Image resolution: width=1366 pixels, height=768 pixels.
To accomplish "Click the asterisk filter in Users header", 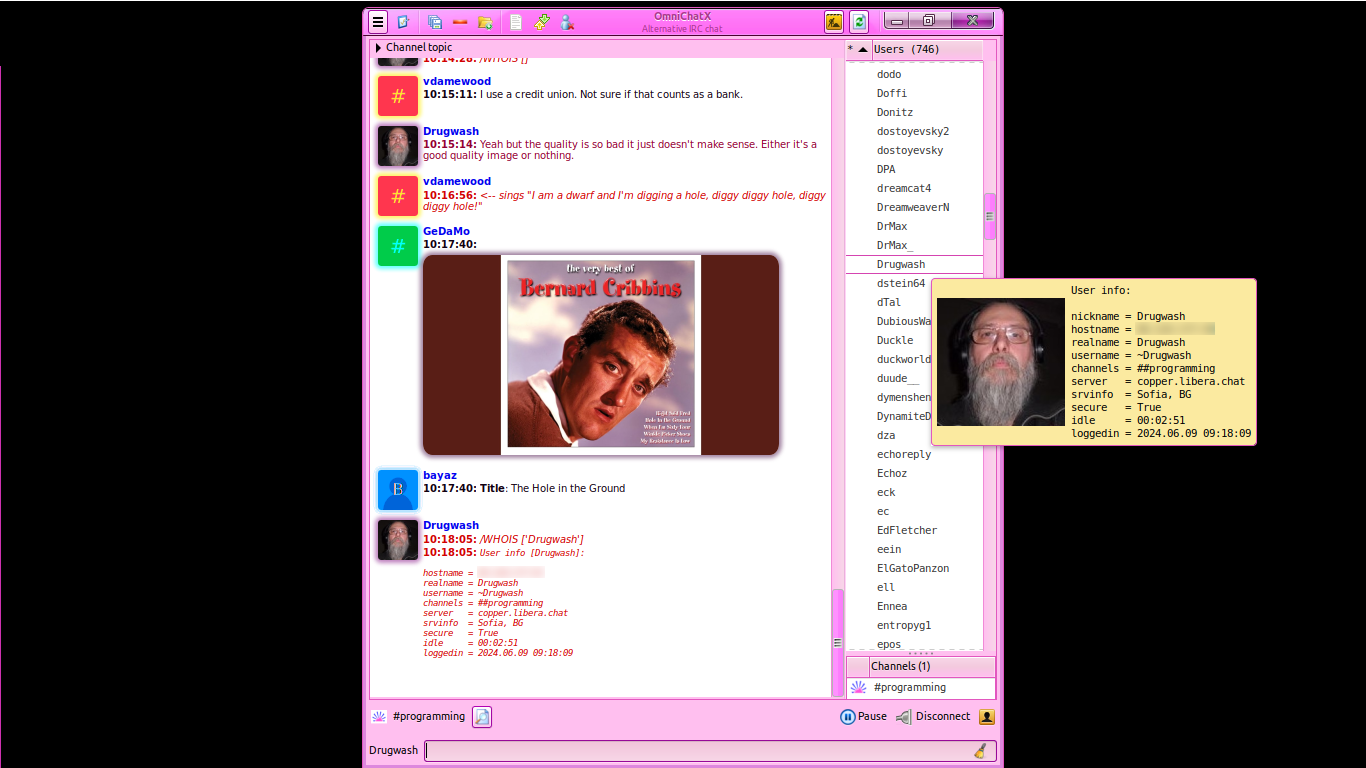I will pyautogui.click(x=851, y=49).
